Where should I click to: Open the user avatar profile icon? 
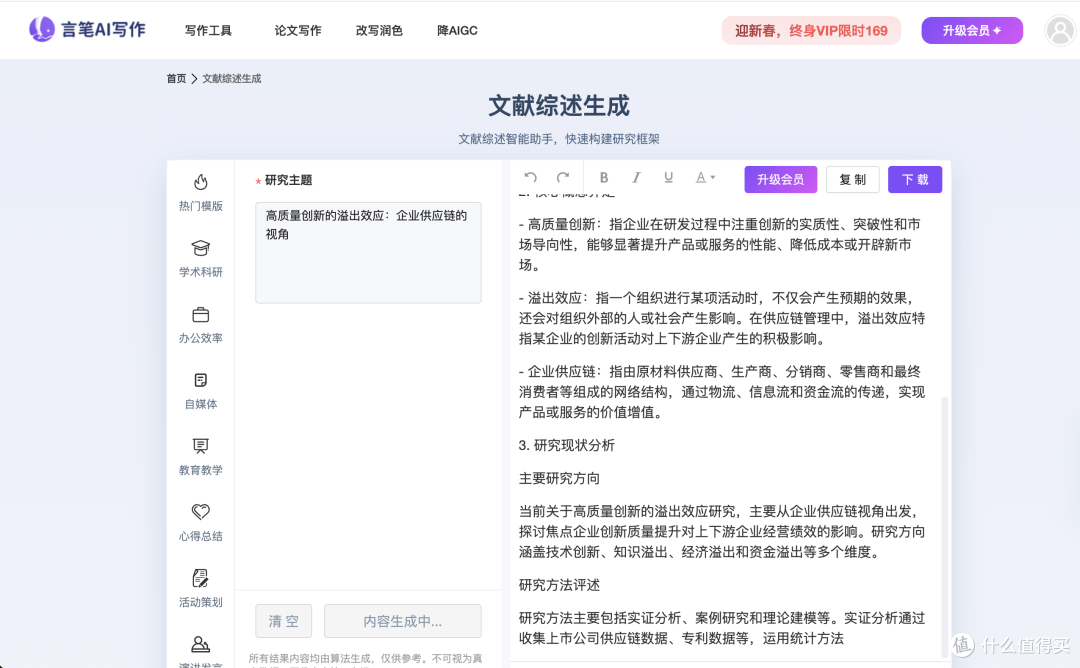tap(1060, 30)
